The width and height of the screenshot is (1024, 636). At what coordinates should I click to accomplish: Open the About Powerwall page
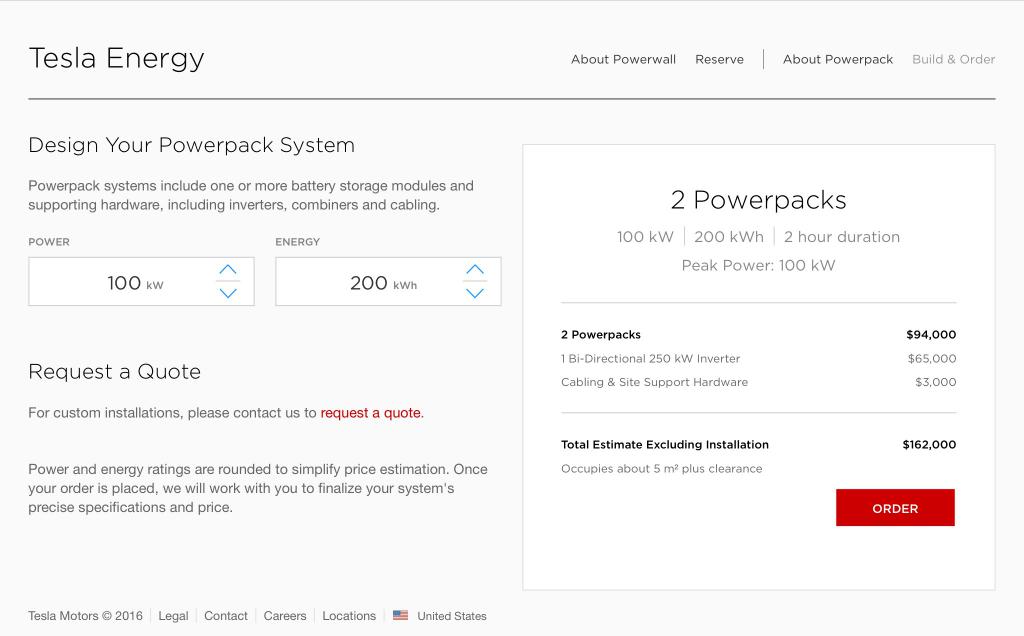(x=623, y=59)
